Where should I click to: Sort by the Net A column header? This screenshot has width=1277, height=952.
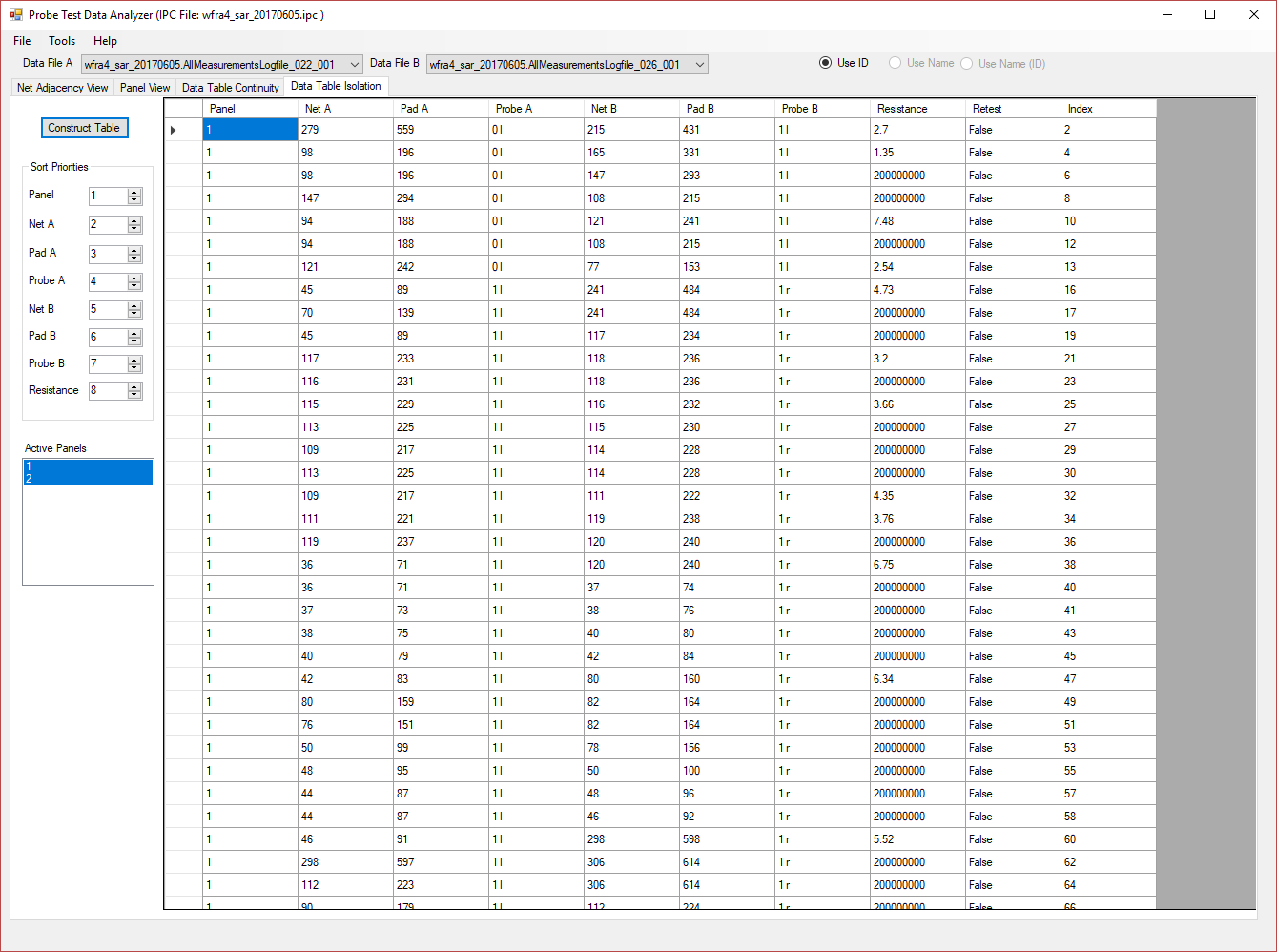[x=345, y=109]
